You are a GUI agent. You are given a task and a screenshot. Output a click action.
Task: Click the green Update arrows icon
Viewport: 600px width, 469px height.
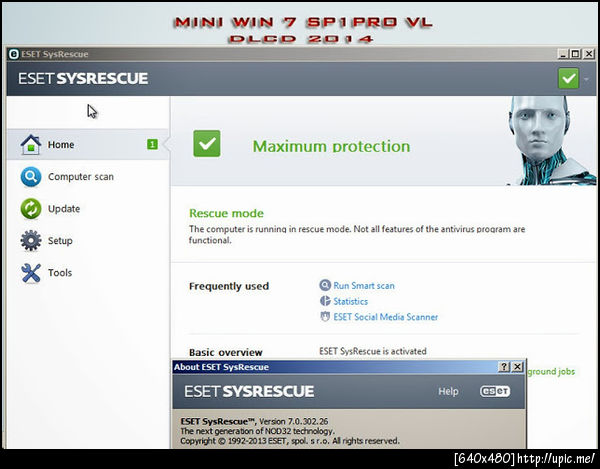(31, 209)
